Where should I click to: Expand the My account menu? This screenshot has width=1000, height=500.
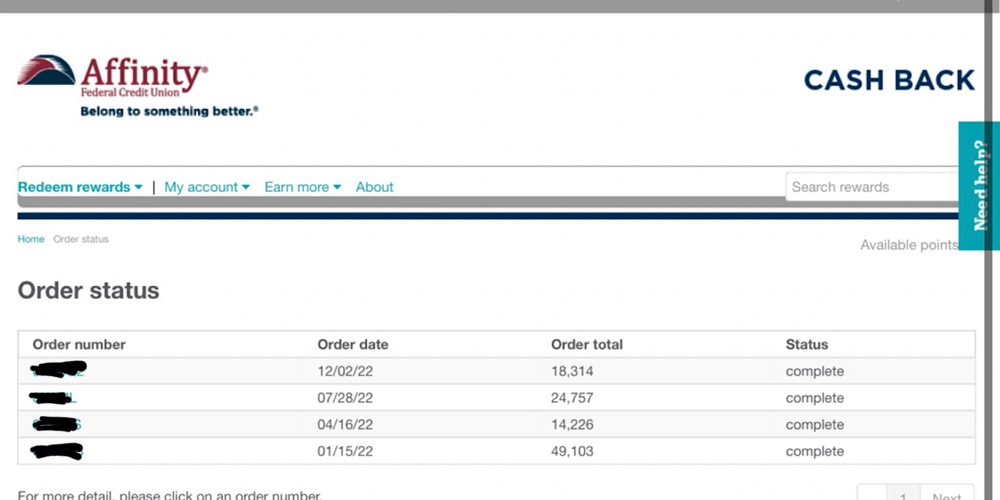[207, 187]
